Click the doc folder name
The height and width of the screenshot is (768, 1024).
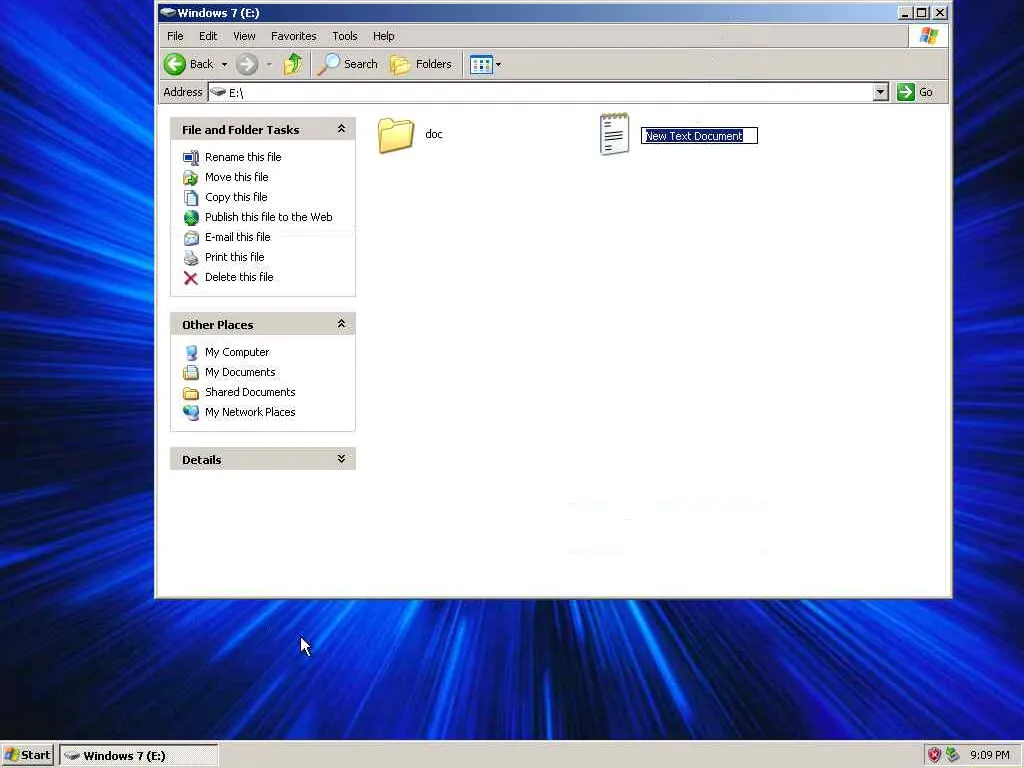434,134
